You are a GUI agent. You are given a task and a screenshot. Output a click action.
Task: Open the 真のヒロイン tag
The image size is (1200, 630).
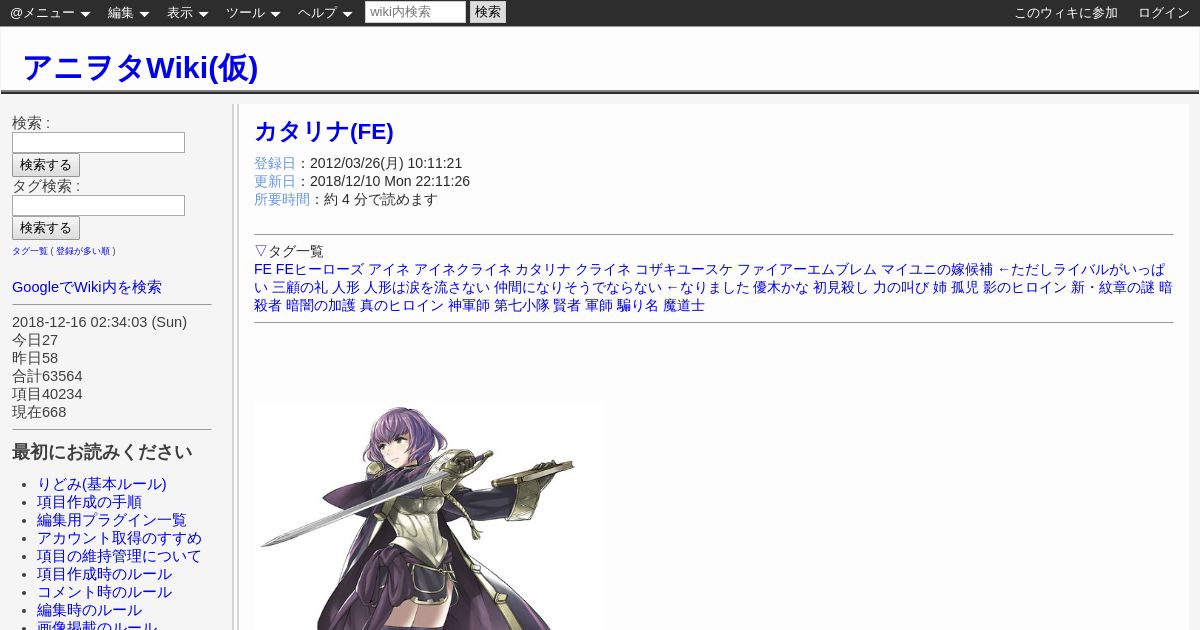click(x=402, y=305)
